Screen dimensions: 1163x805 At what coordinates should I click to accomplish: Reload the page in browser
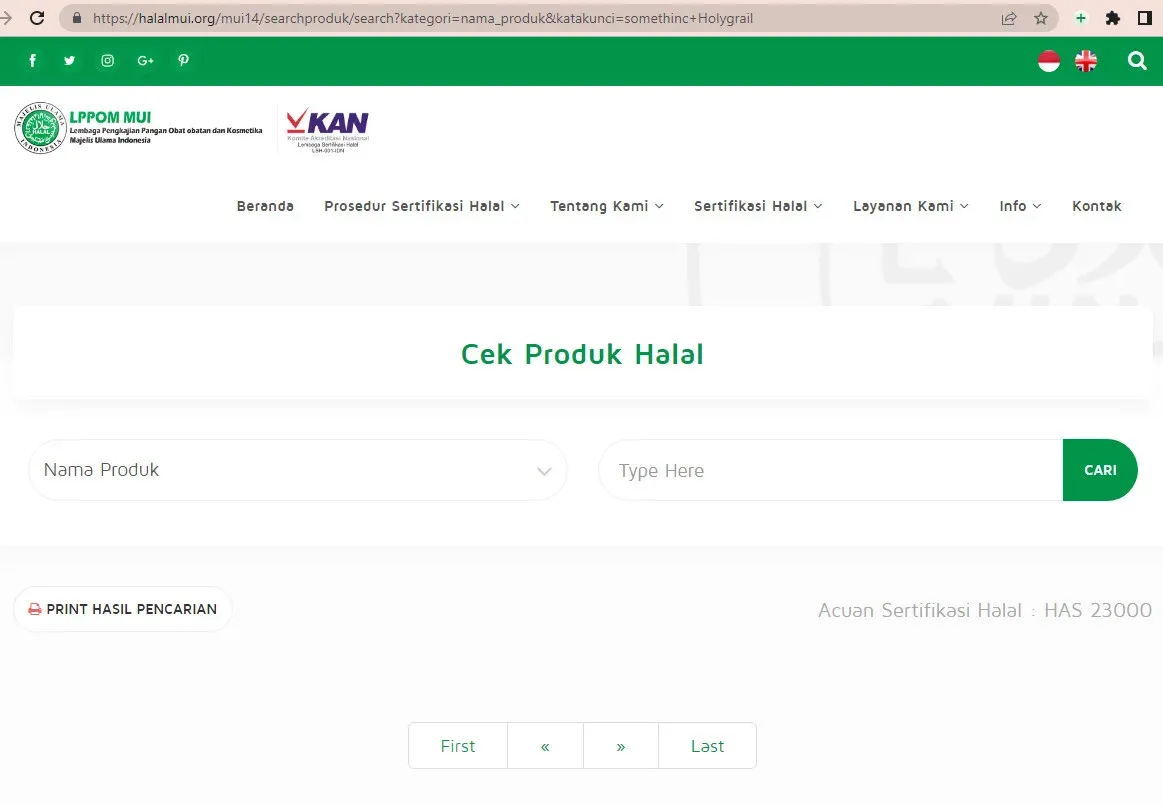click(36, 18)
